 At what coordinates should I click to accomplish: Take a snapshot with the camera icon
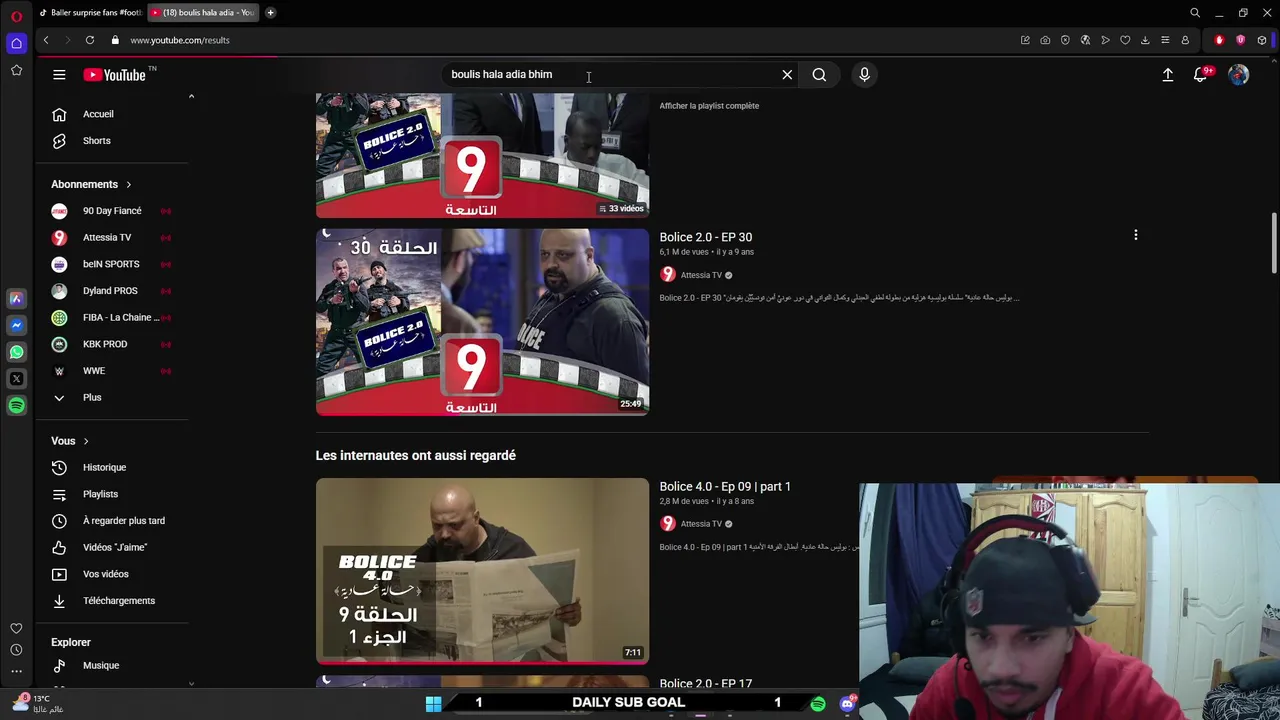pos(1045,40)
